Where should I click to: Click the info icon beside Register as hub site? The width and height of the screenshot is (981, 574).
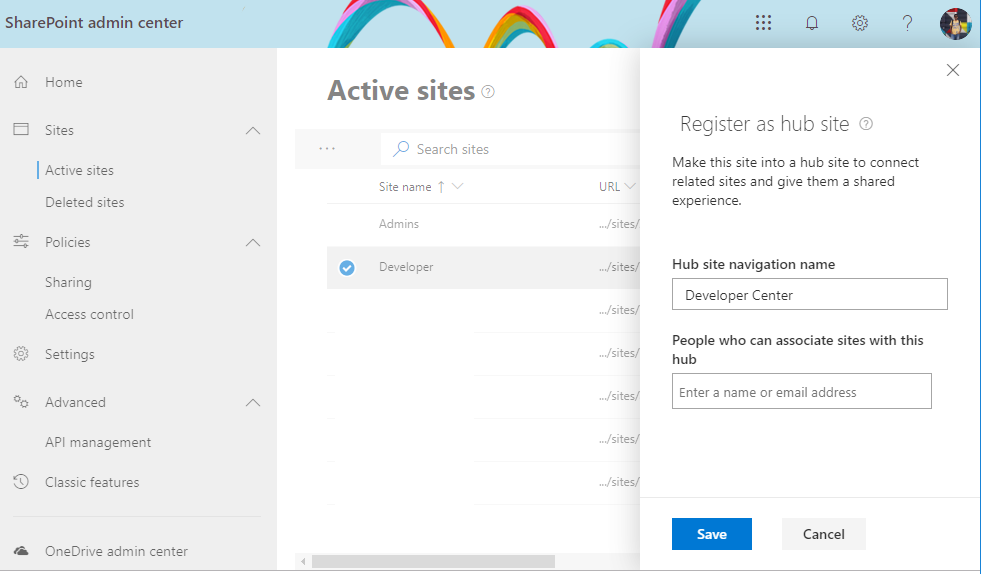click(x=866, y=124)
